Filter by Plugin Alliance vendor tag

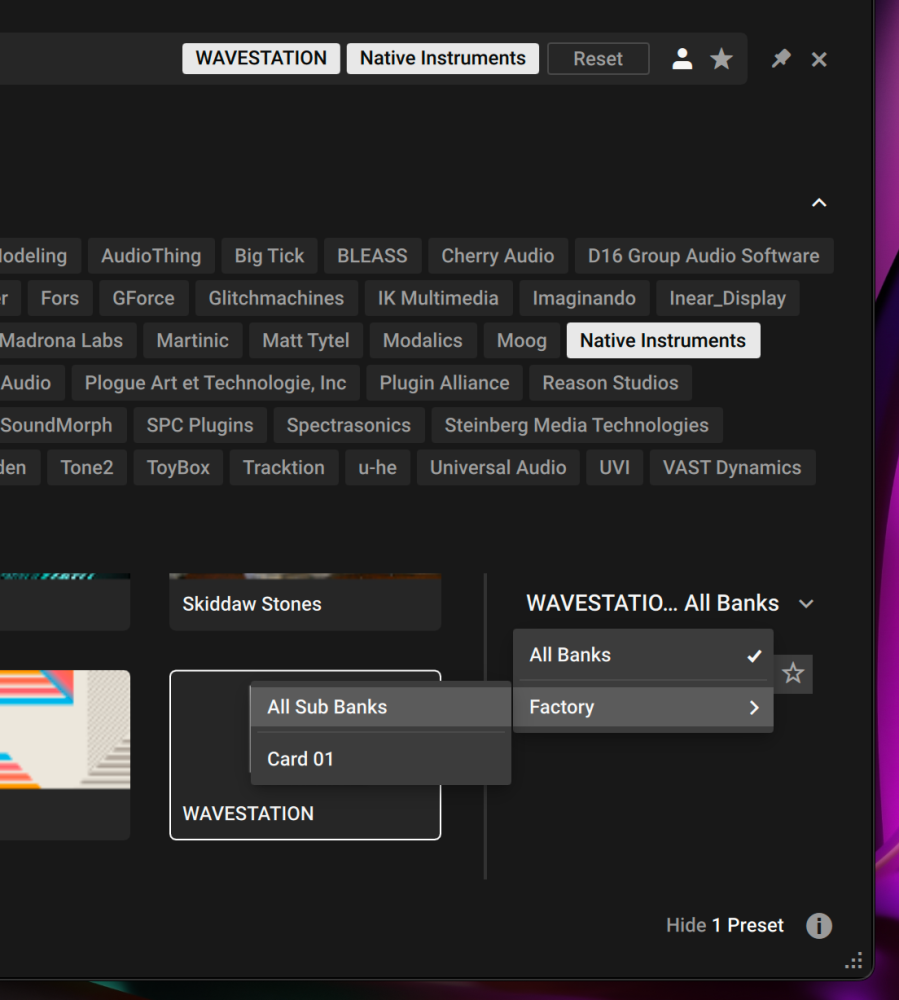tap(444, 383)
